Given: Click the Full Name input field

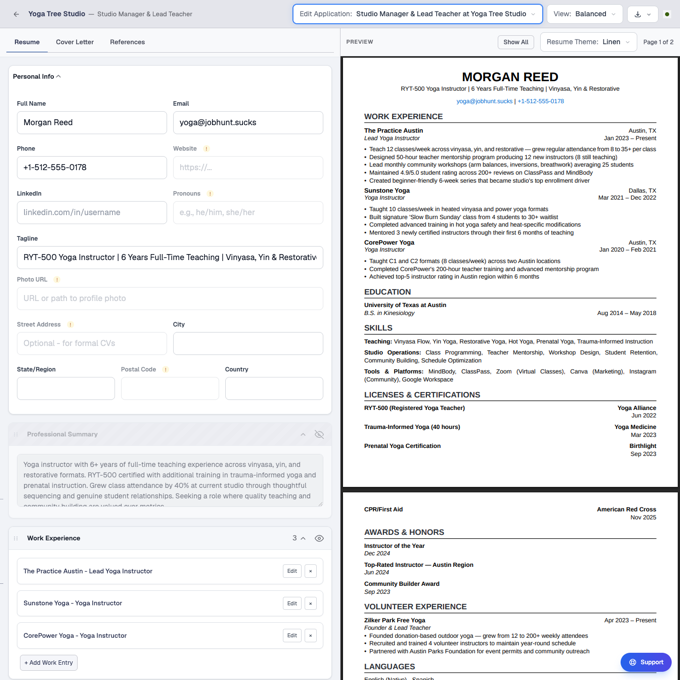Looking at the screenshot, I should (x=92, y=122).
